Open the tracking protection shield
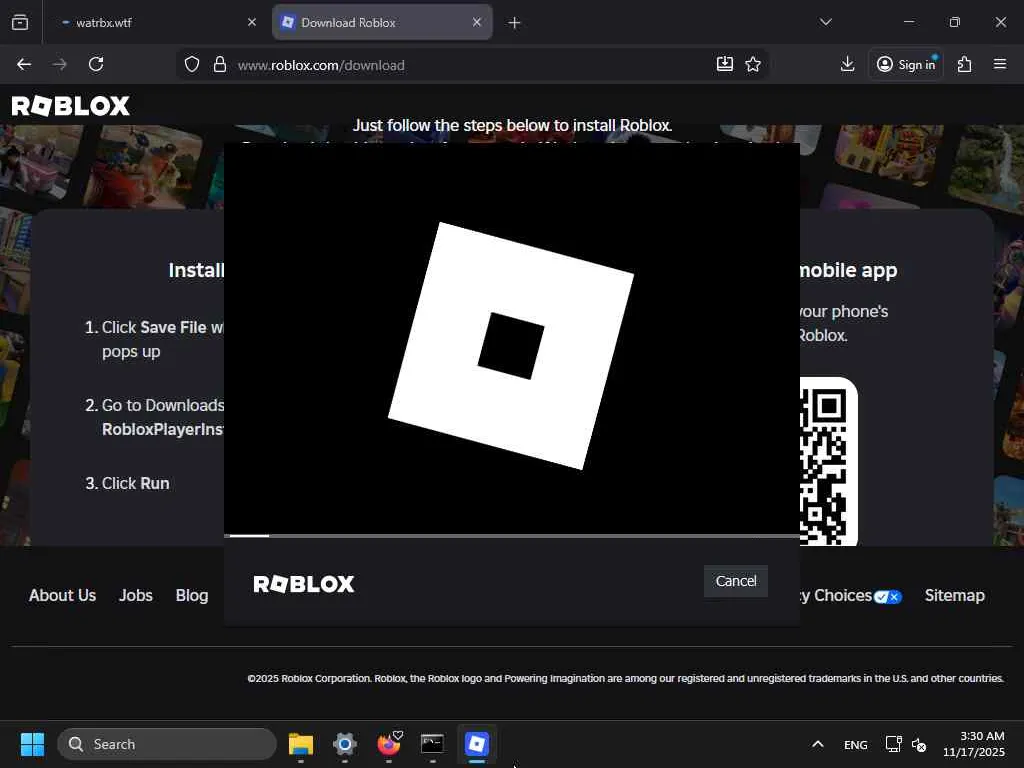 191,64
